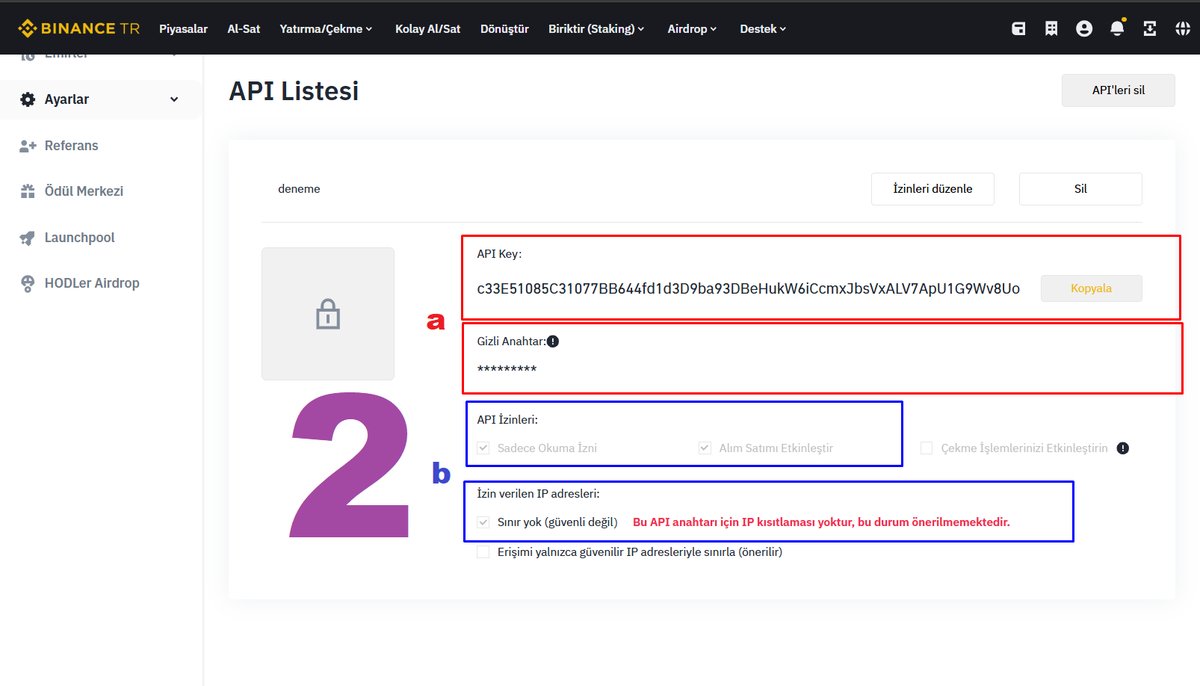1200x686 pixels.
Task: Click the Ödül Merkezi gift icon
Action: coord(28,191)
